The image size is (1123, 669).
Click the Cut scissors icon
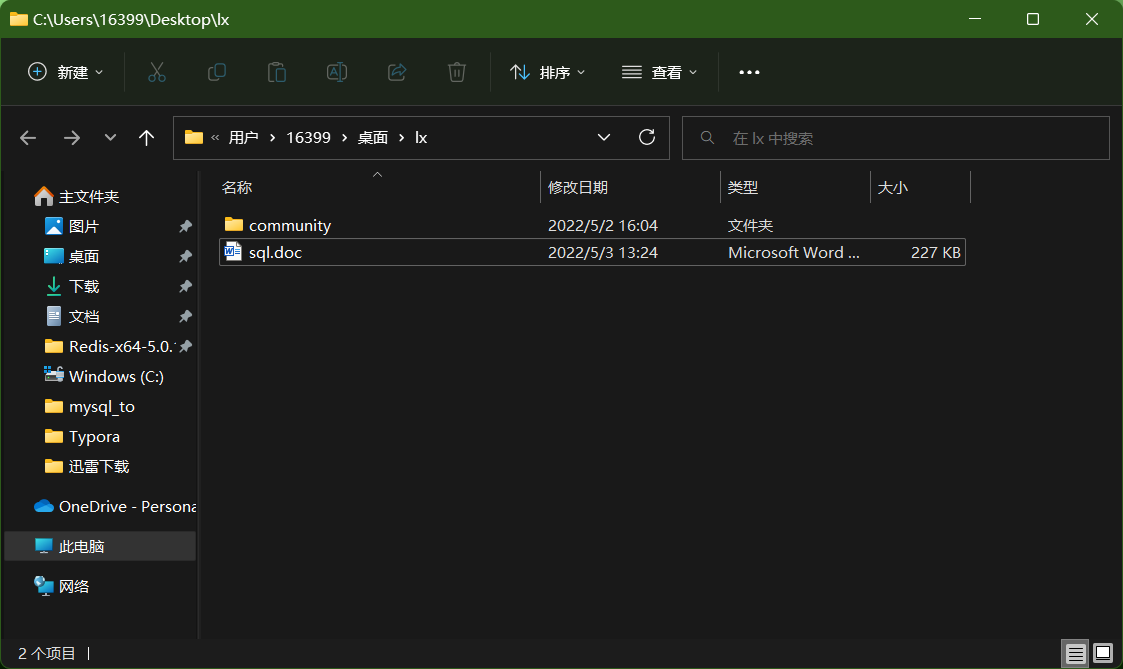[157, 72]
